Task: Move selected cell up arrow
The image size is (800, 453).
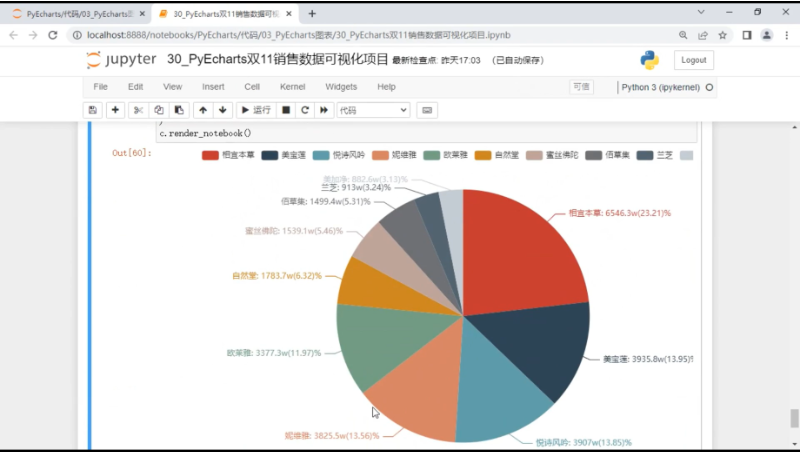Action: (x=203, y=110)
